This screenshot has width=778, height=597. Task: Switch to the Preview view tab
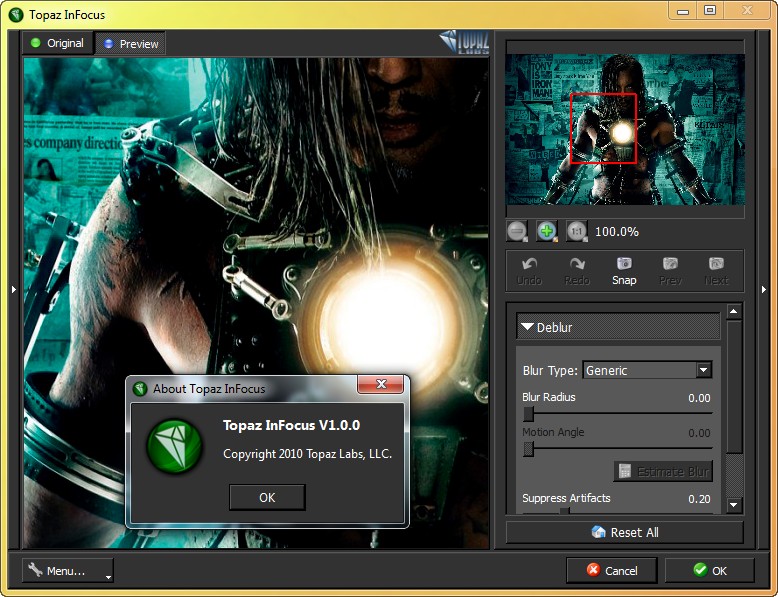[130, 44]
